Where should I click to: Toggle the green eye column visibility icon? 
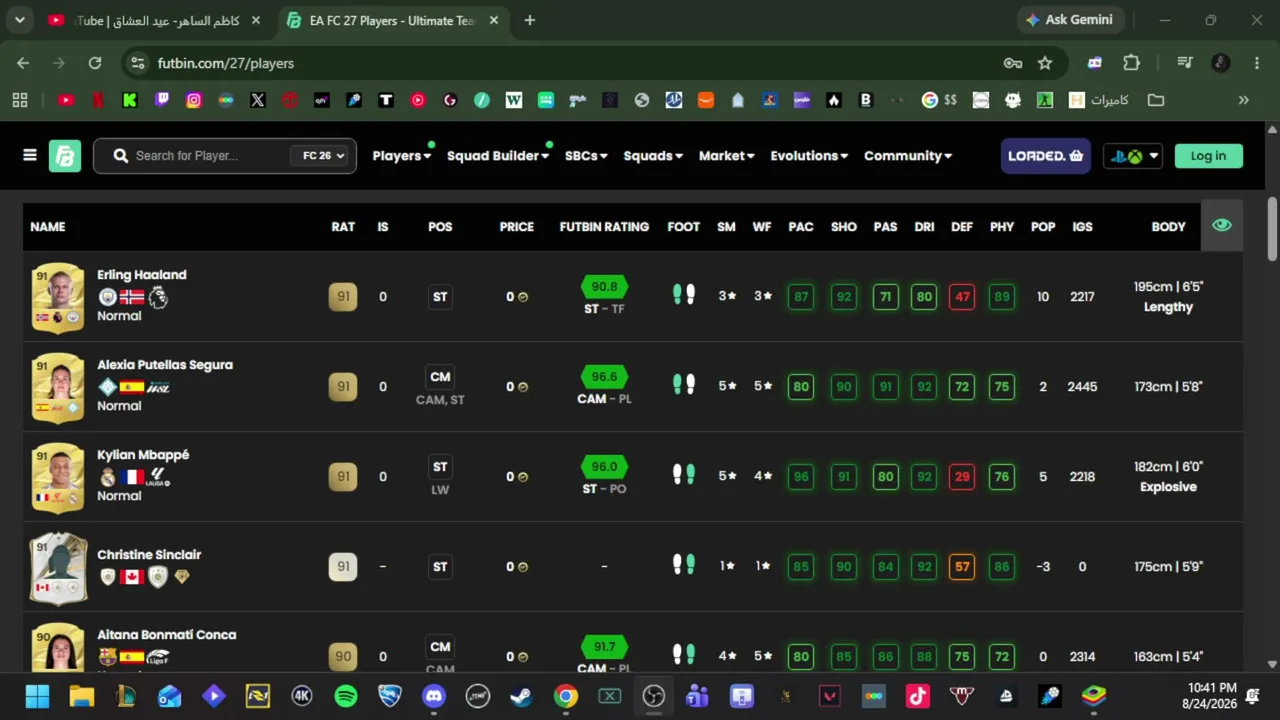(x=1222, y=226)
